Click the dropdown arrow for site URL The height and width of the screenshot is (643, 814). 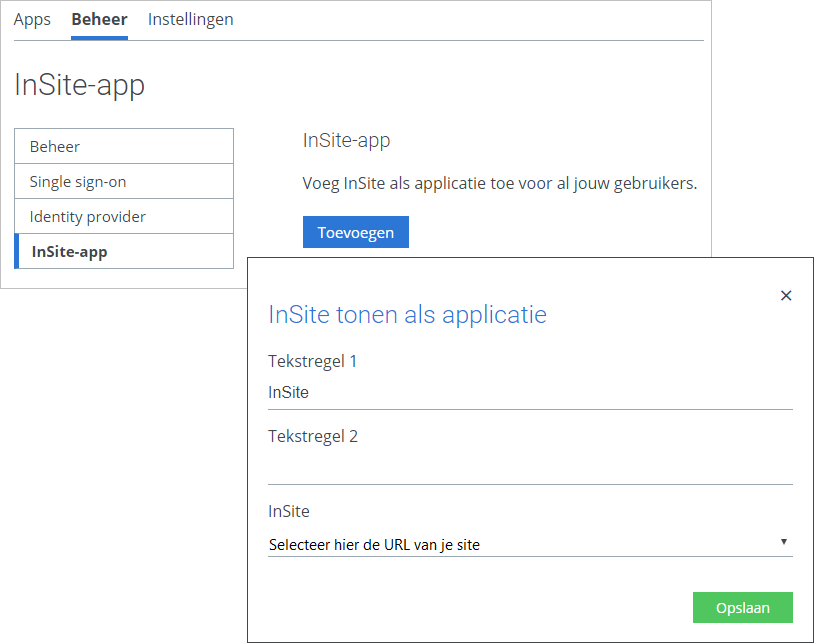pyautogui.click(x=784, y=542)
